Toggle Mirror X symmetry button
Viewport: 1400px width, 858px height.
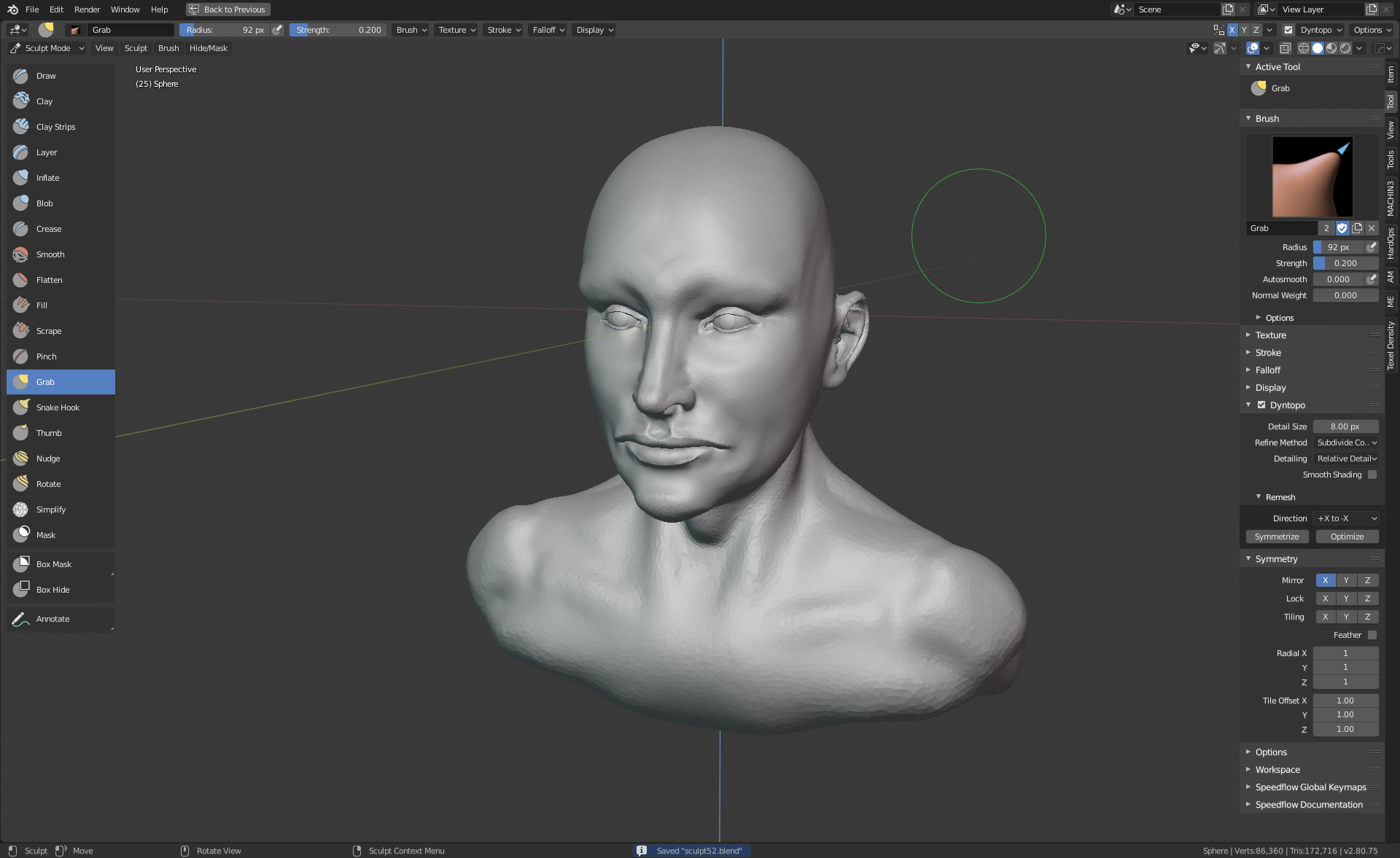[1325, 580]
